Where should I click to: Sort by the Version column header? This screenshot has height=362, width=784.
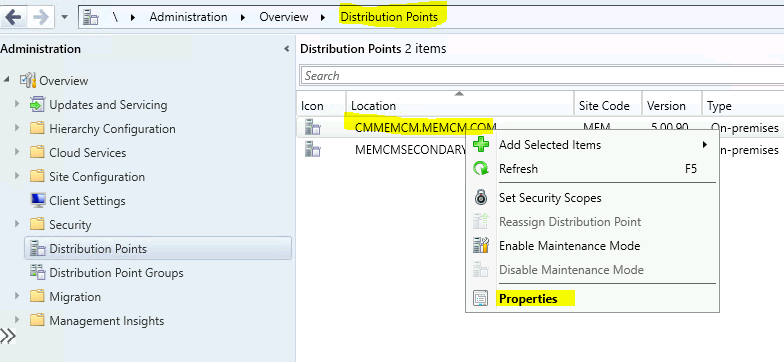[x=672, y=106]
